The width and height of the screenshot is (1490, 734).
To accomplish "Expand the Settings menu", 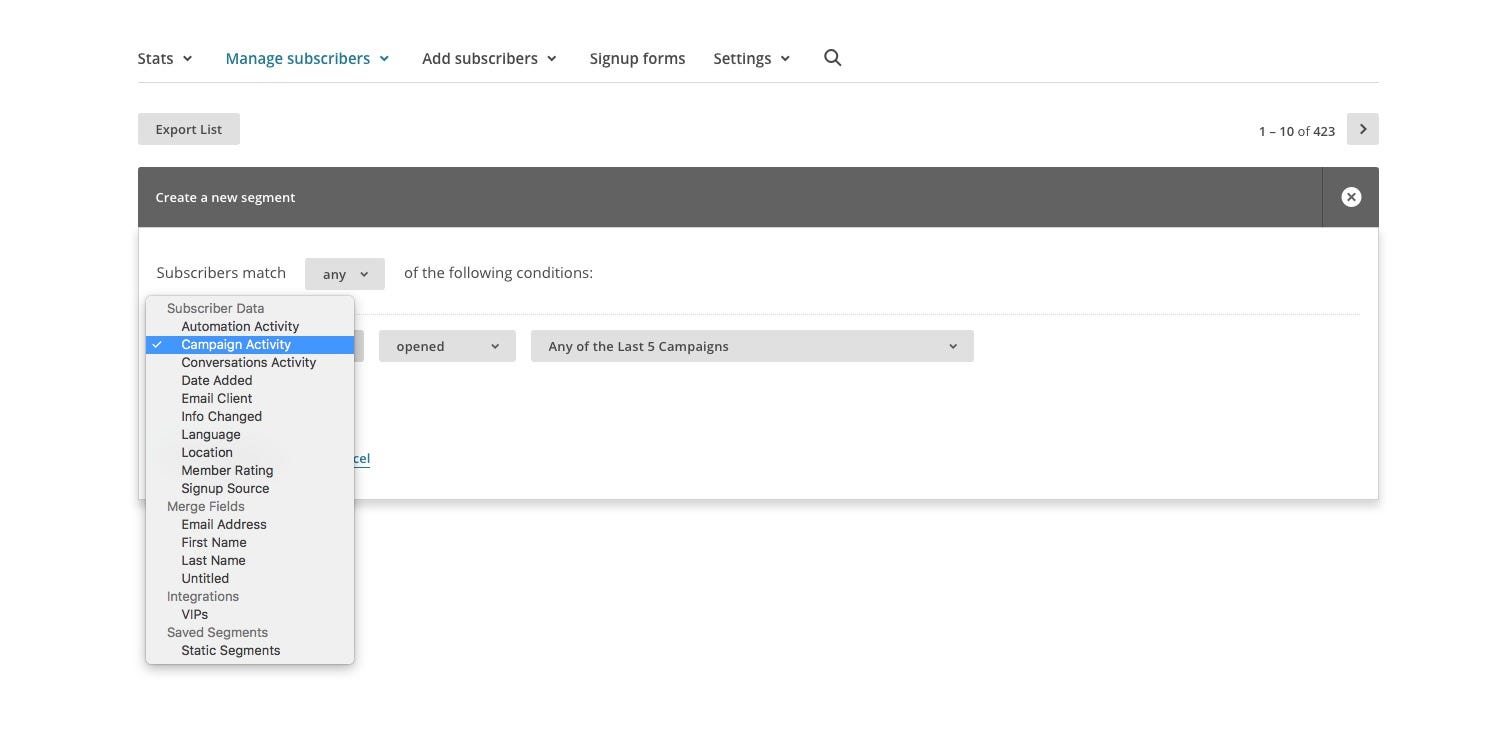I will (x=751, y=59).
